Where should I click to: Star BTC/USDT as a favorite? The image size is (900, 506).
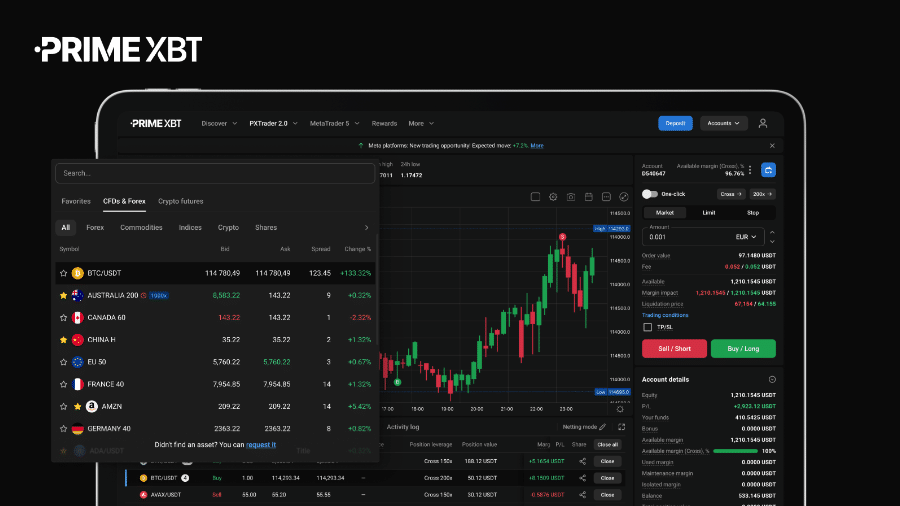(63, 273)
